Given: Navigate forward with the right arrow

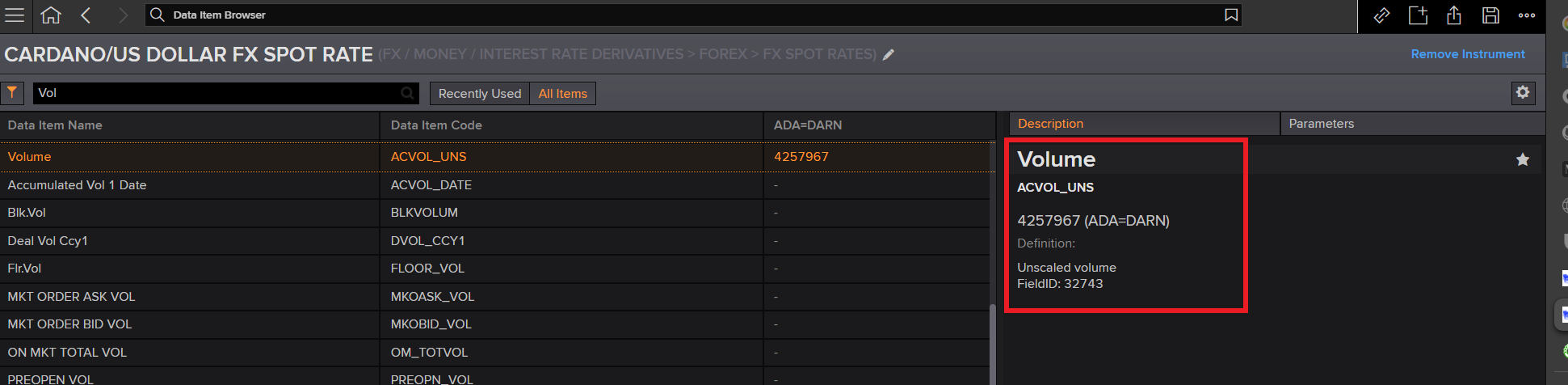Looking at the screenshot, I should (123, 15).
